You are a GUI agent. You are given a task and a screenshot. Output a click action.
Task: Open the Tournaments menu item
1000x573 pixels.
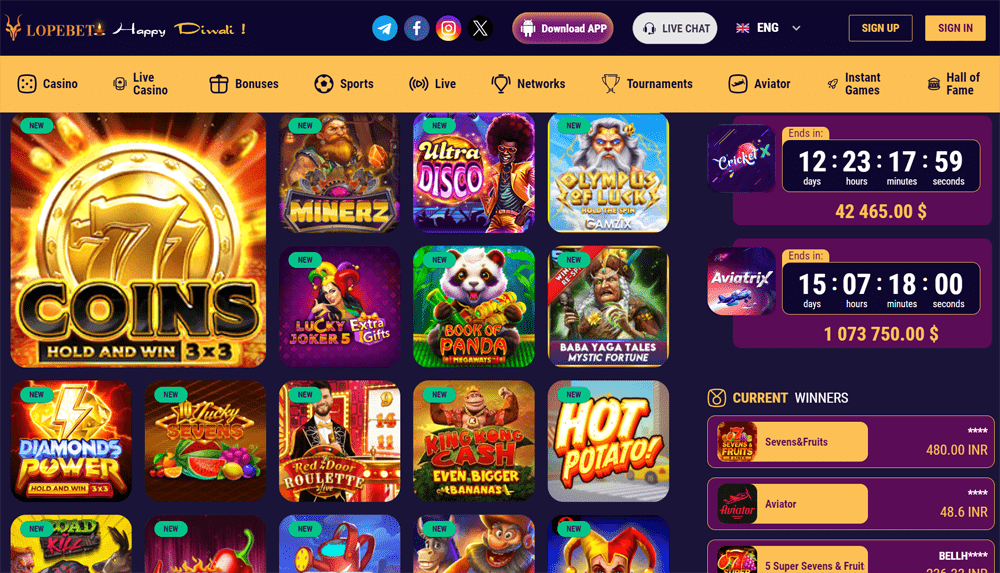point(647,84)
